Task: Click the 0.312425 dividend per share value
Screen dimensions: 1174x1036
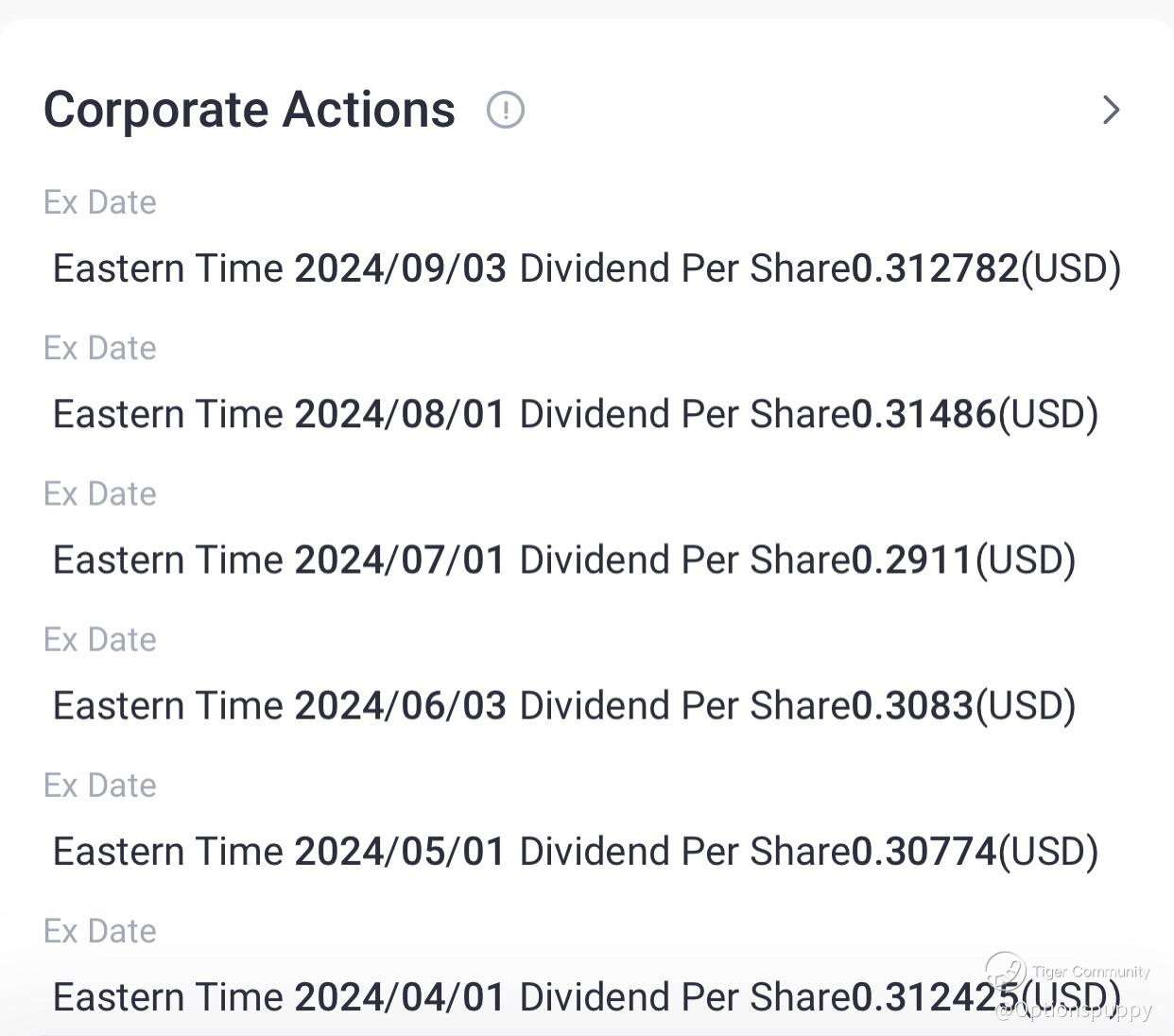Action: pyautogui.click(x=936, y=997)
